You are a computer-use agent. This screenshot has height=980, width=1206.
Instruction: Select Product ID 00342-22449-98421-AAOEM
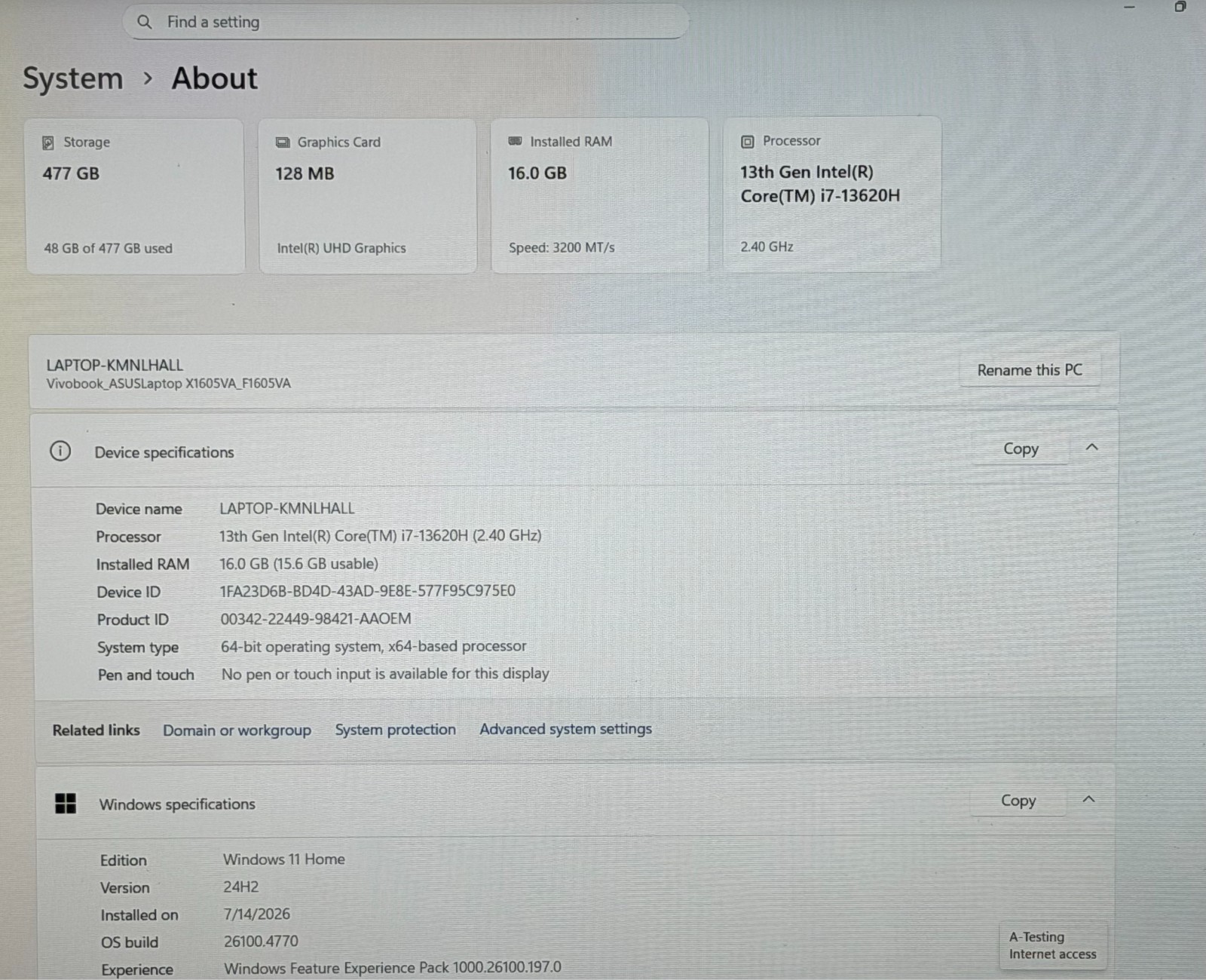(x=316, y=619)
